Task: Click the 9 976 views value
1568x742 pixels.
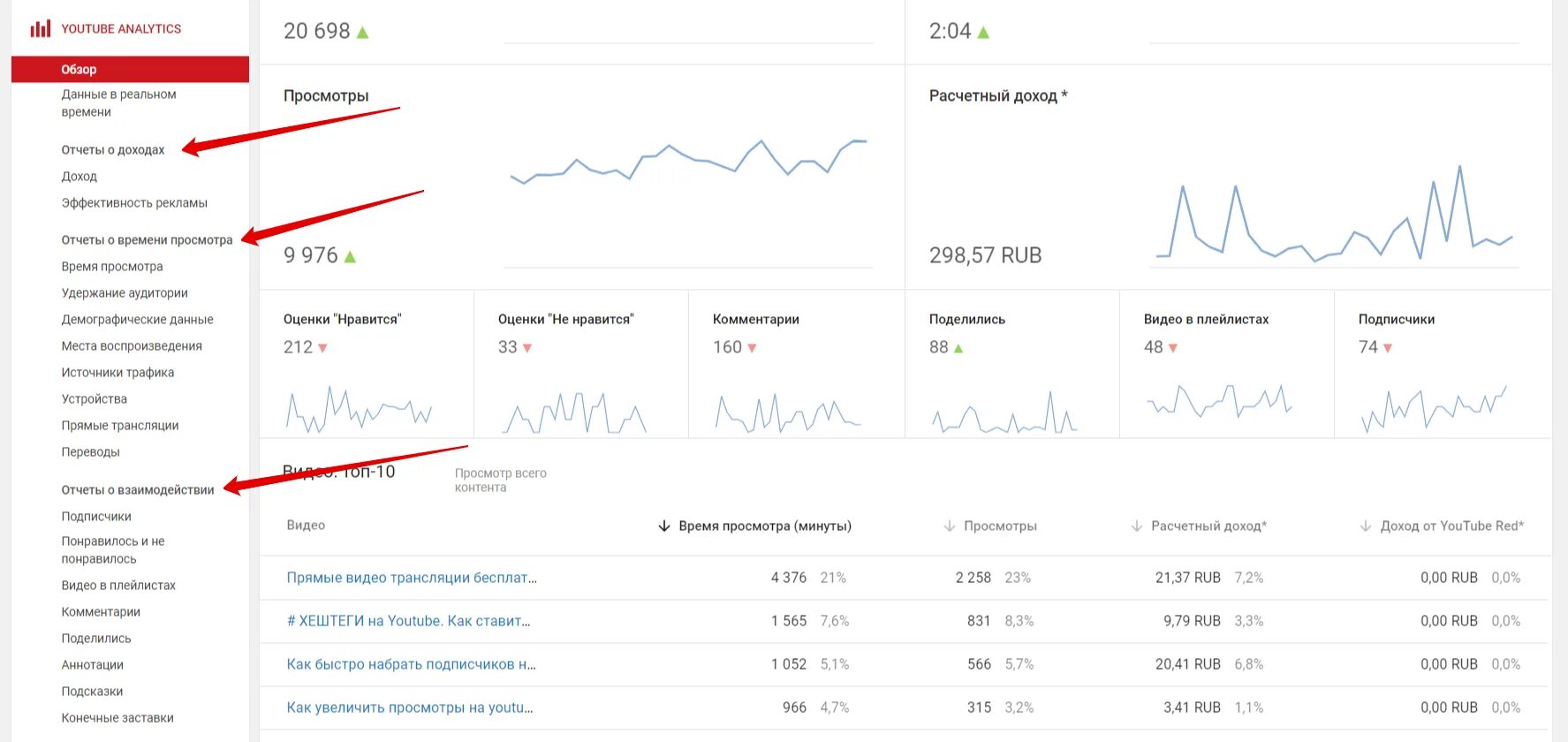Action: (x=310, y=255)
